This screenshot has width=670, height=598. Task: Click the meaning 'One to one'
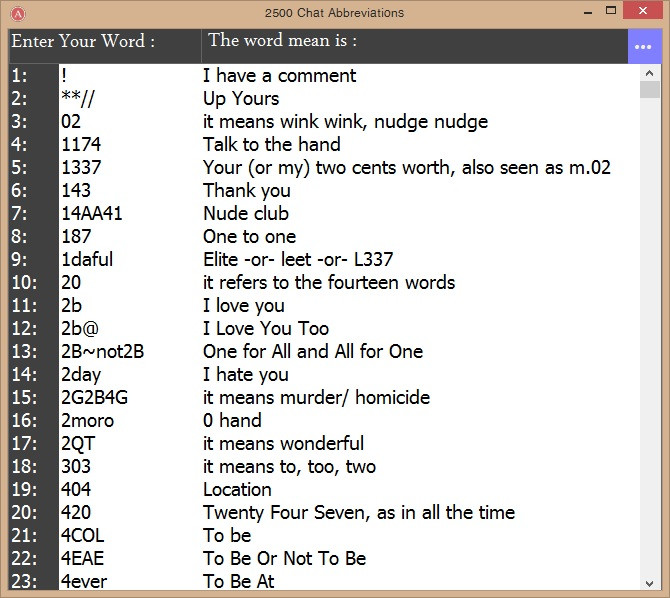[250, 236]
